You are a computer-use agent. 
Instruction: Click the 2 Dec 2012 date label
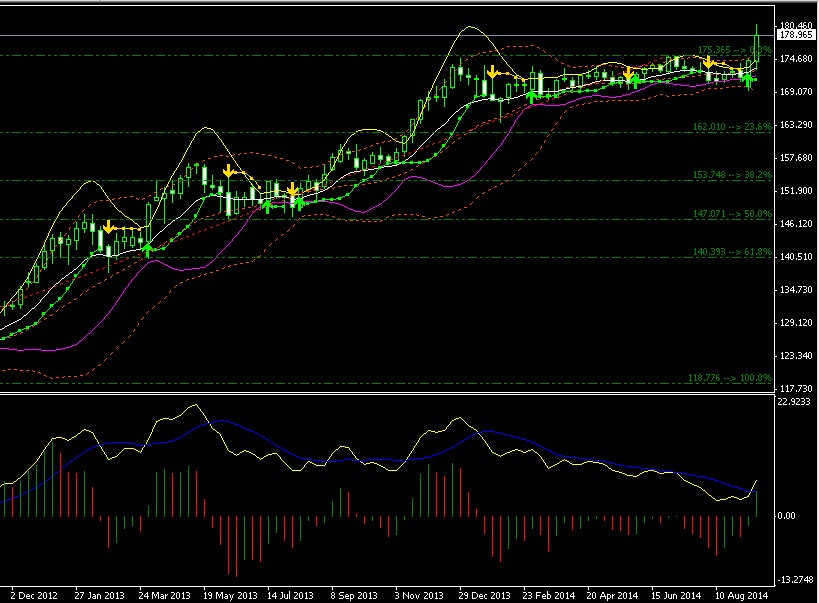[34, 595]
